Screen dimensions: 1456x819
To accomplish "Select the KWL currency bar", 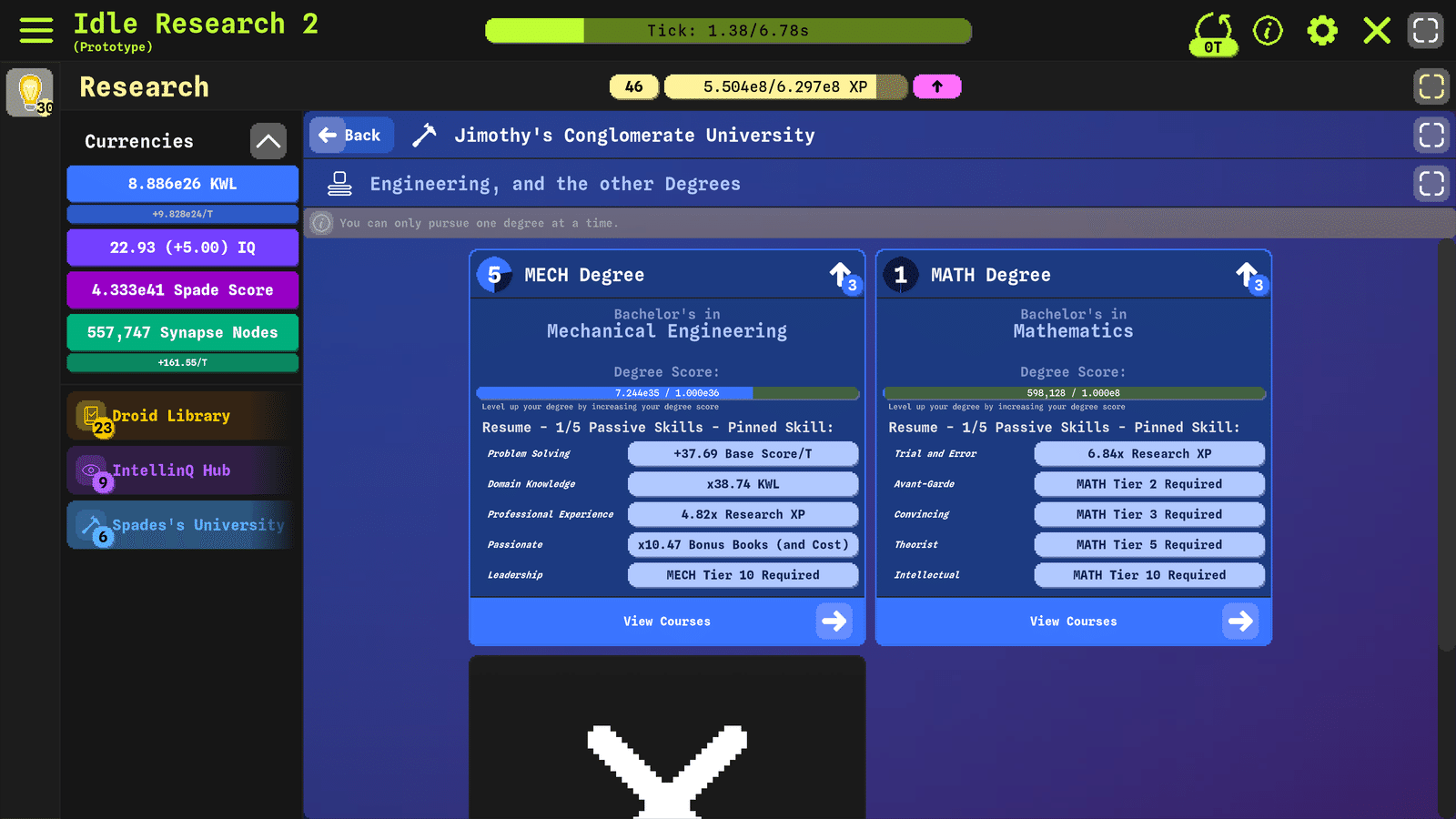I will pyautogui.click(x=183, y=184).
